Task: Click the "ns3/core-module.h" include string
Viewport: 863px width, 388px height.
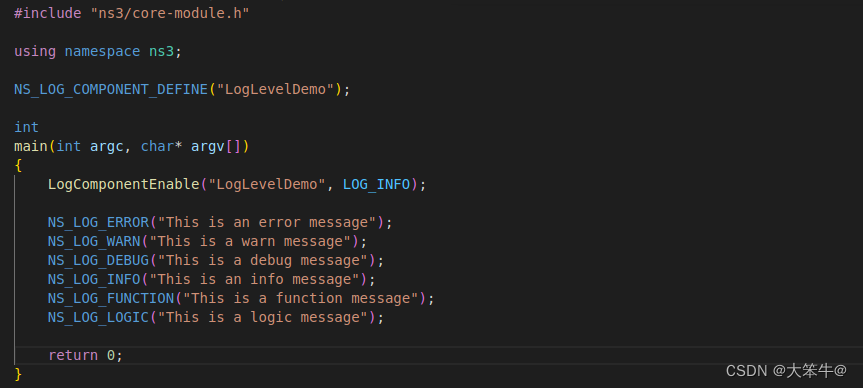Action: point(170,13)
